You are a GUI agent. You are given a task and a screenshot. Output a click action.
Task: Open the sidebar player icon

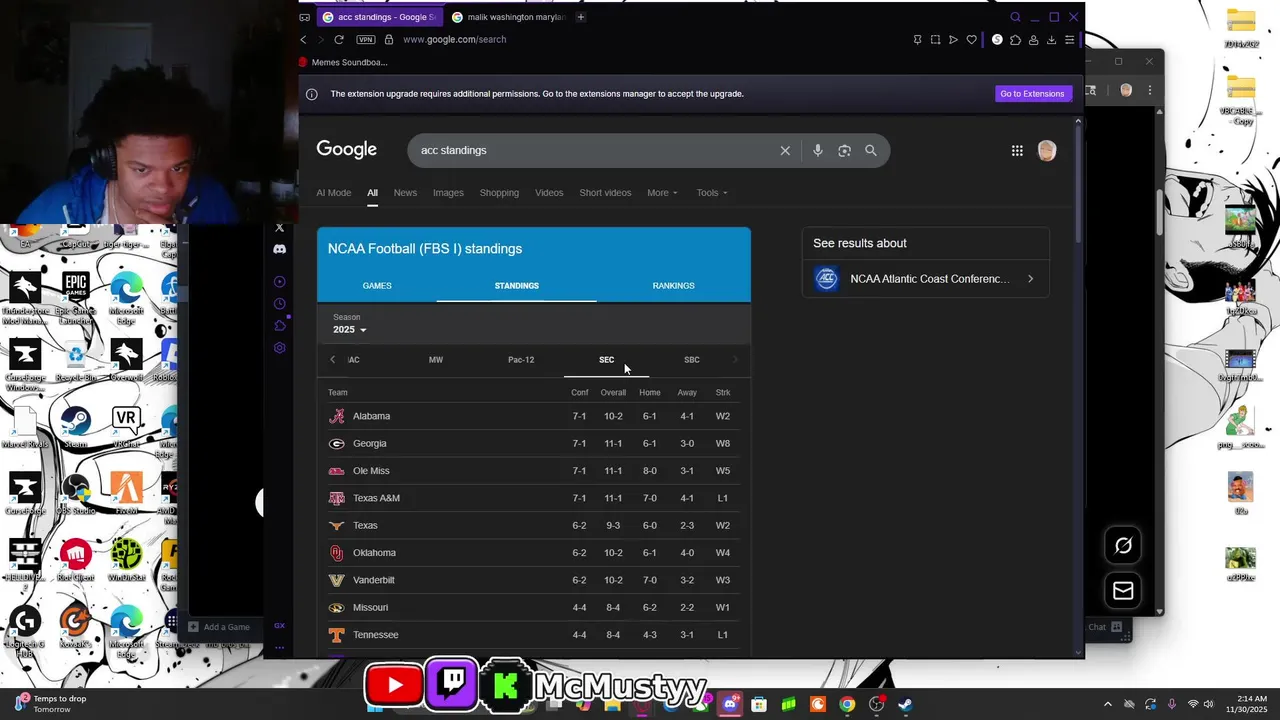click(279, 281)
